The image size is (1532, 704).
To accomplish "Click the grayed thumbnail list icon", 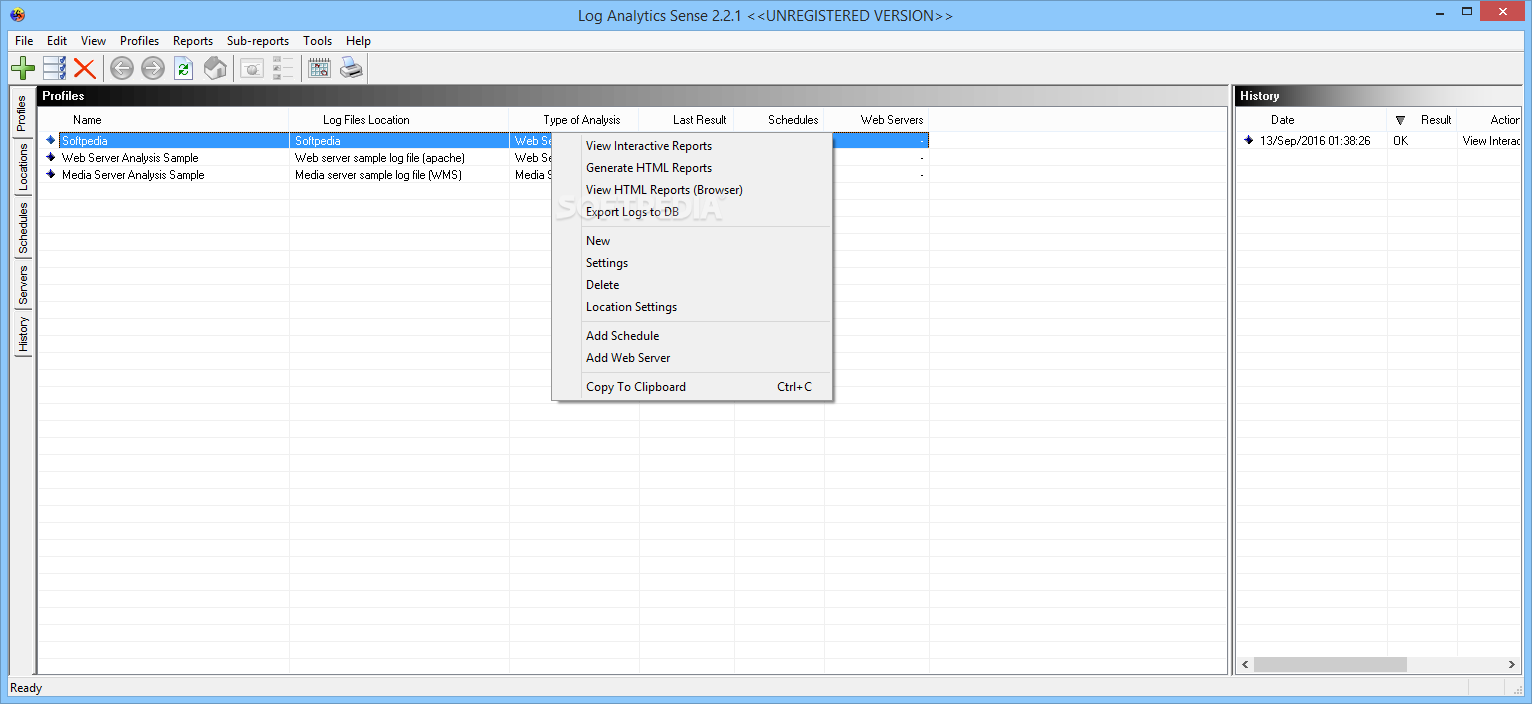I will point(283,68).
